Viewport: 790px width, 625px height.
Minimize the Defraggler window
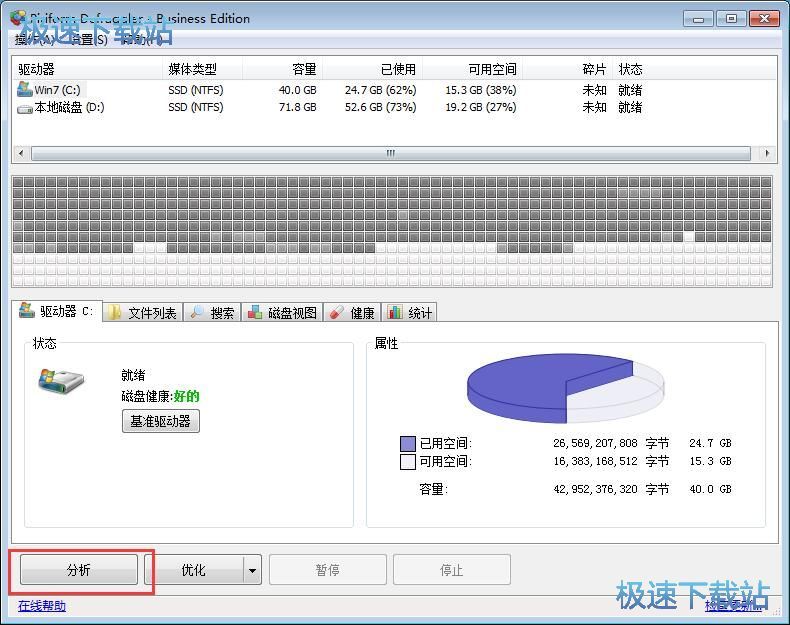coord(698,19)
